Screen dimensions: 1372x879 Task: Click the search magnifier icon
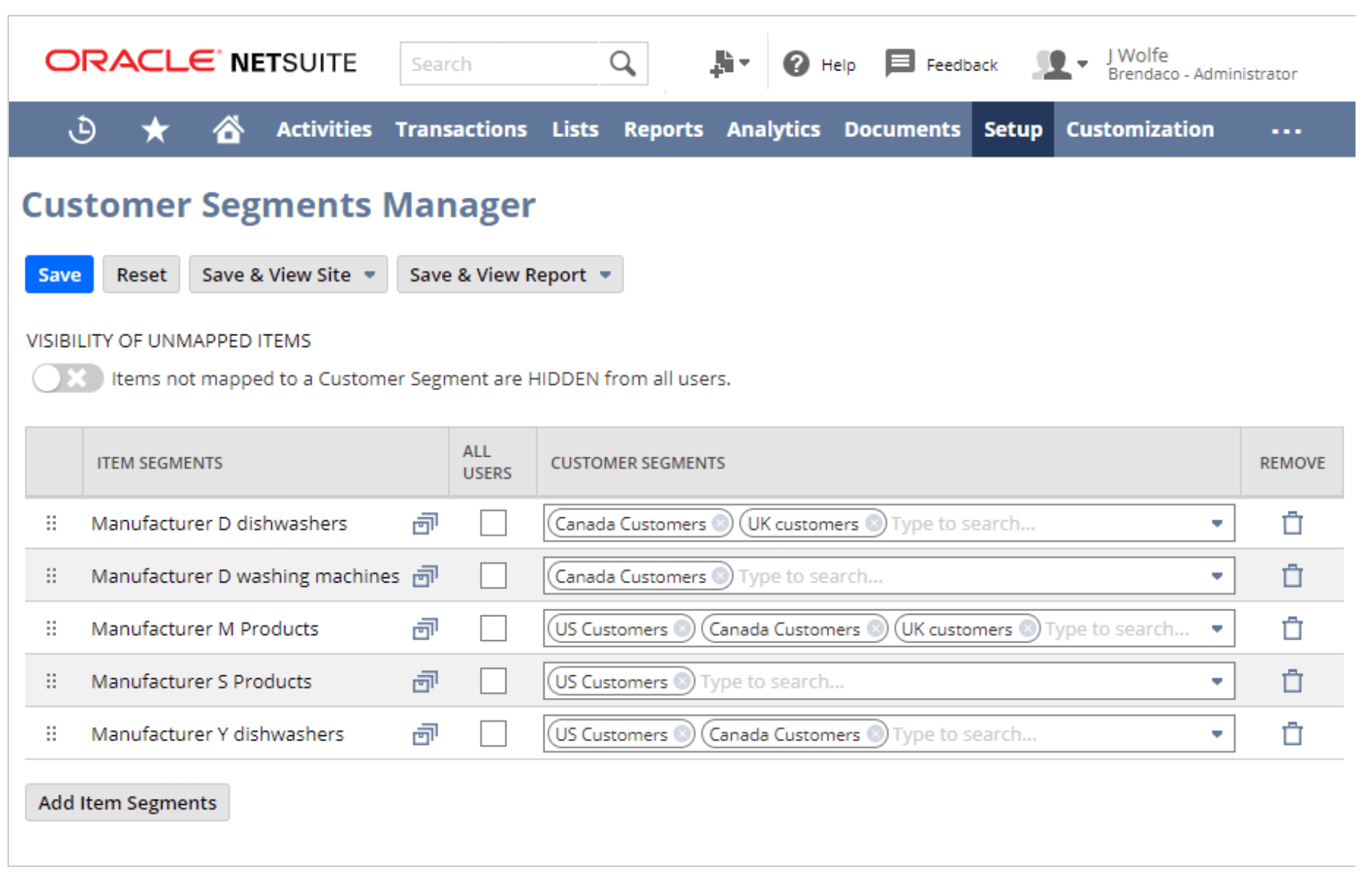(622, 64)
